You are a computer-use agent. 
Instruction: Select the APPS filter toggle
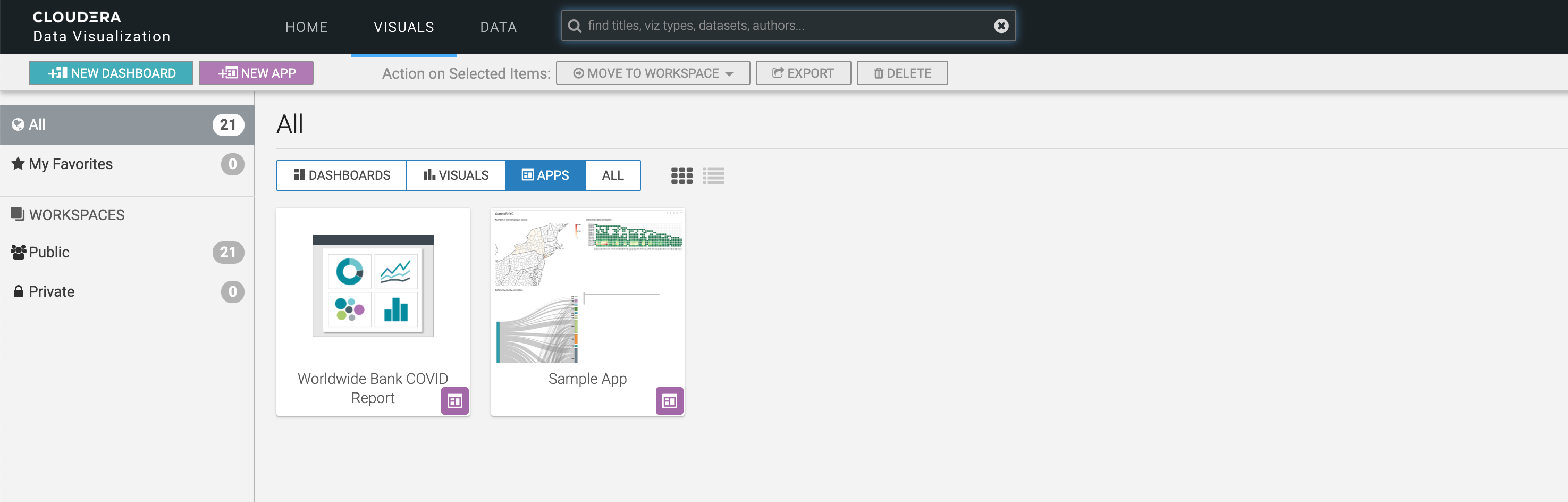click(545, 175)
